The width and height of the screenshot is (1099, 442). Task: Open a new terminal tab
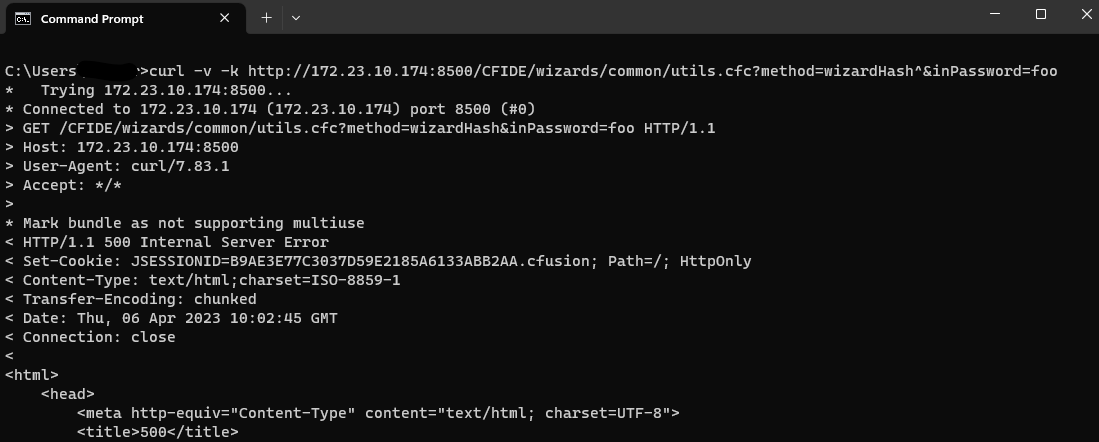point(266,17)
